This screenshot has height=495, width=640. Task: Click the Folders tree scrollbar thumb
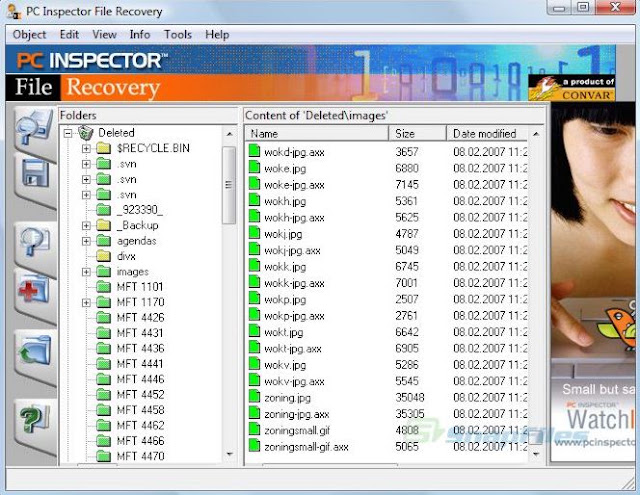click(229, 185)
